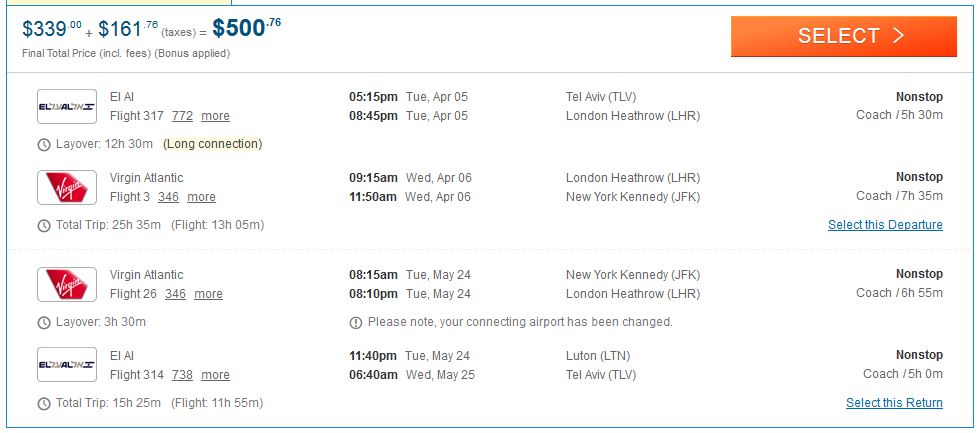
Task: Expand 'more' details for Flight 314
Action: (x=215, y=375)
